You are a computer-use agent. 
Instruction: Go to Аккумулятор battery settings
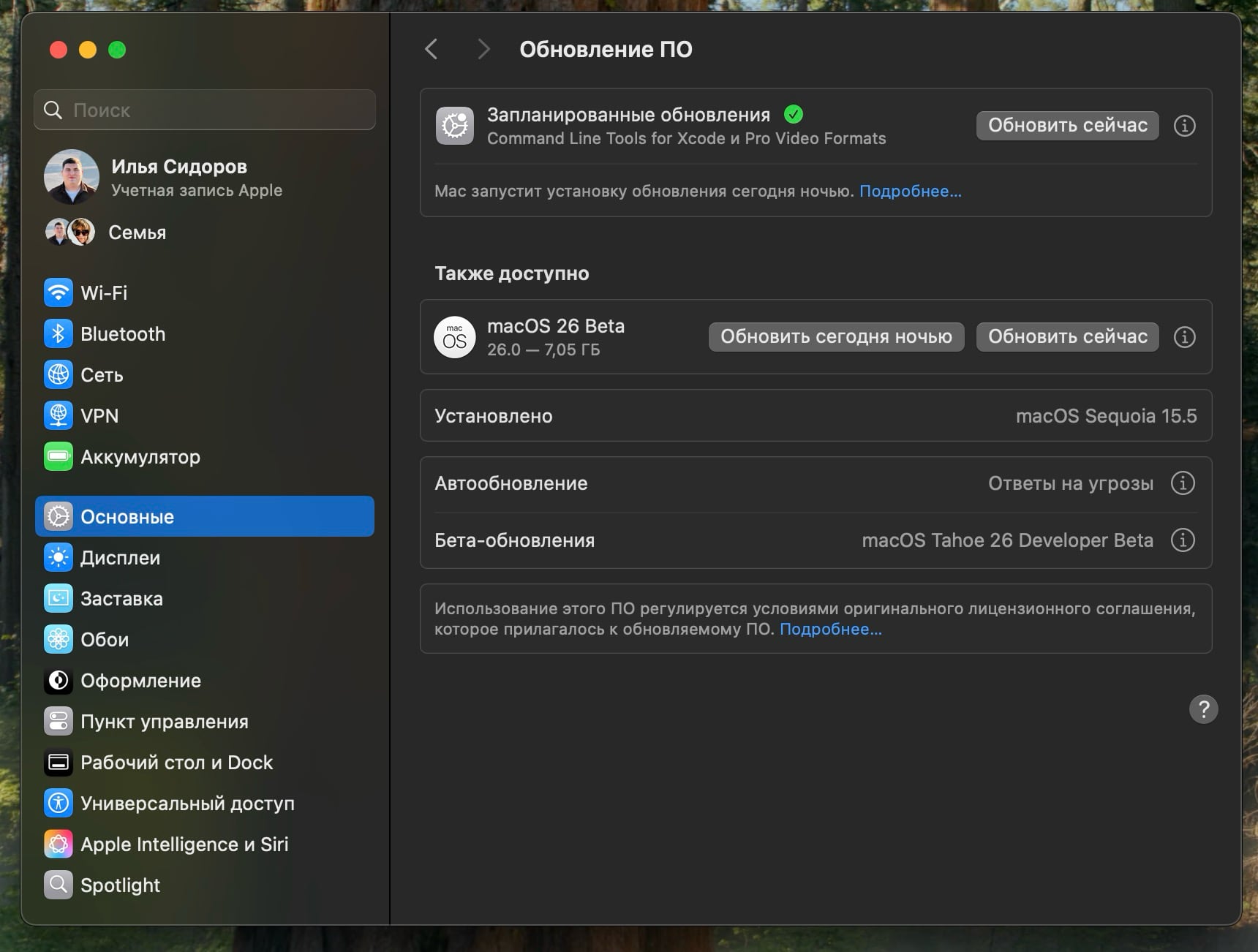pos(140,457)
